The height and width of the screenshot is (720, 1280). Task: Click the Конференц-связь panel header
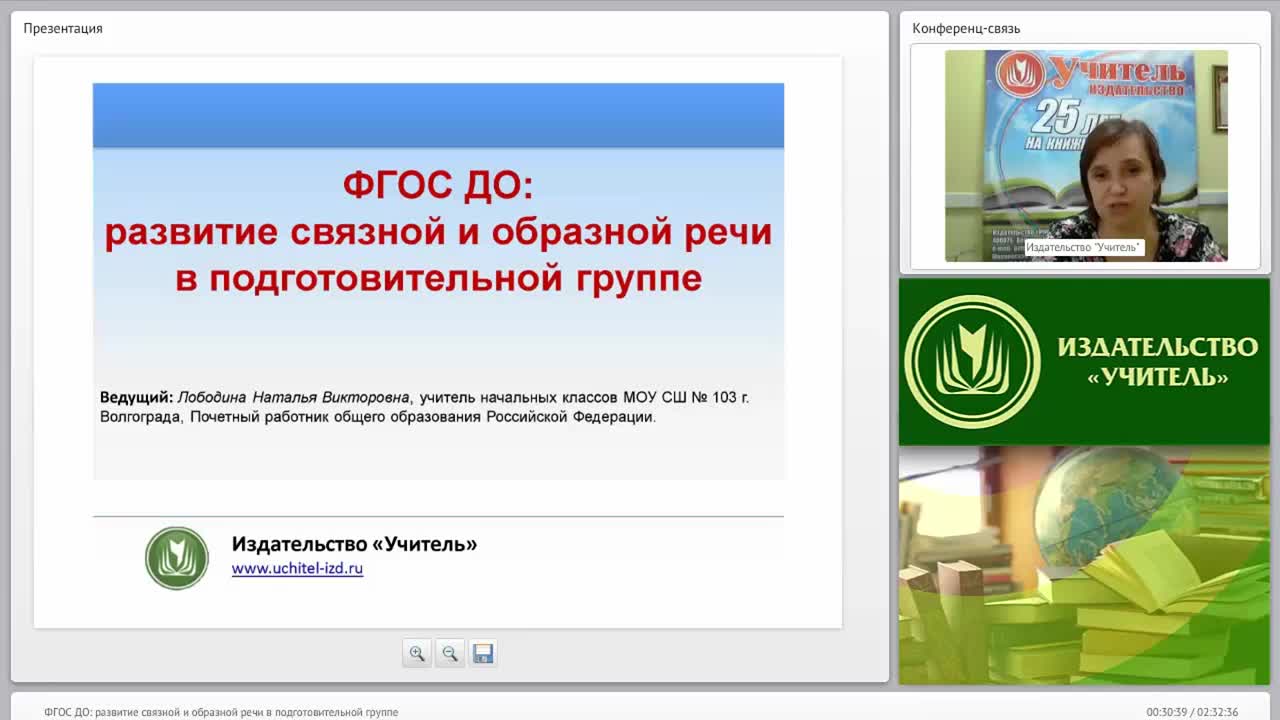(x=966, y=28)
